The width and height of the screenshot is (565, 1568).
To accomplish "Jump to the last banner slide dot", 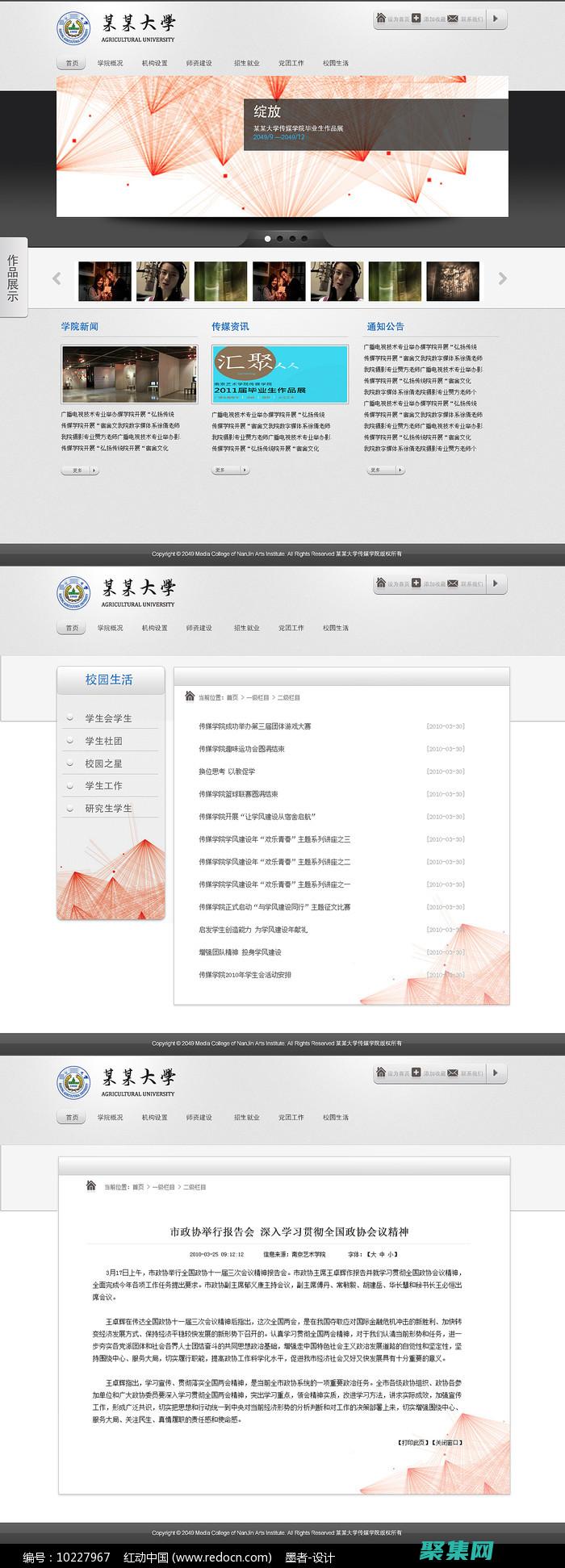I will coord(304,238).
